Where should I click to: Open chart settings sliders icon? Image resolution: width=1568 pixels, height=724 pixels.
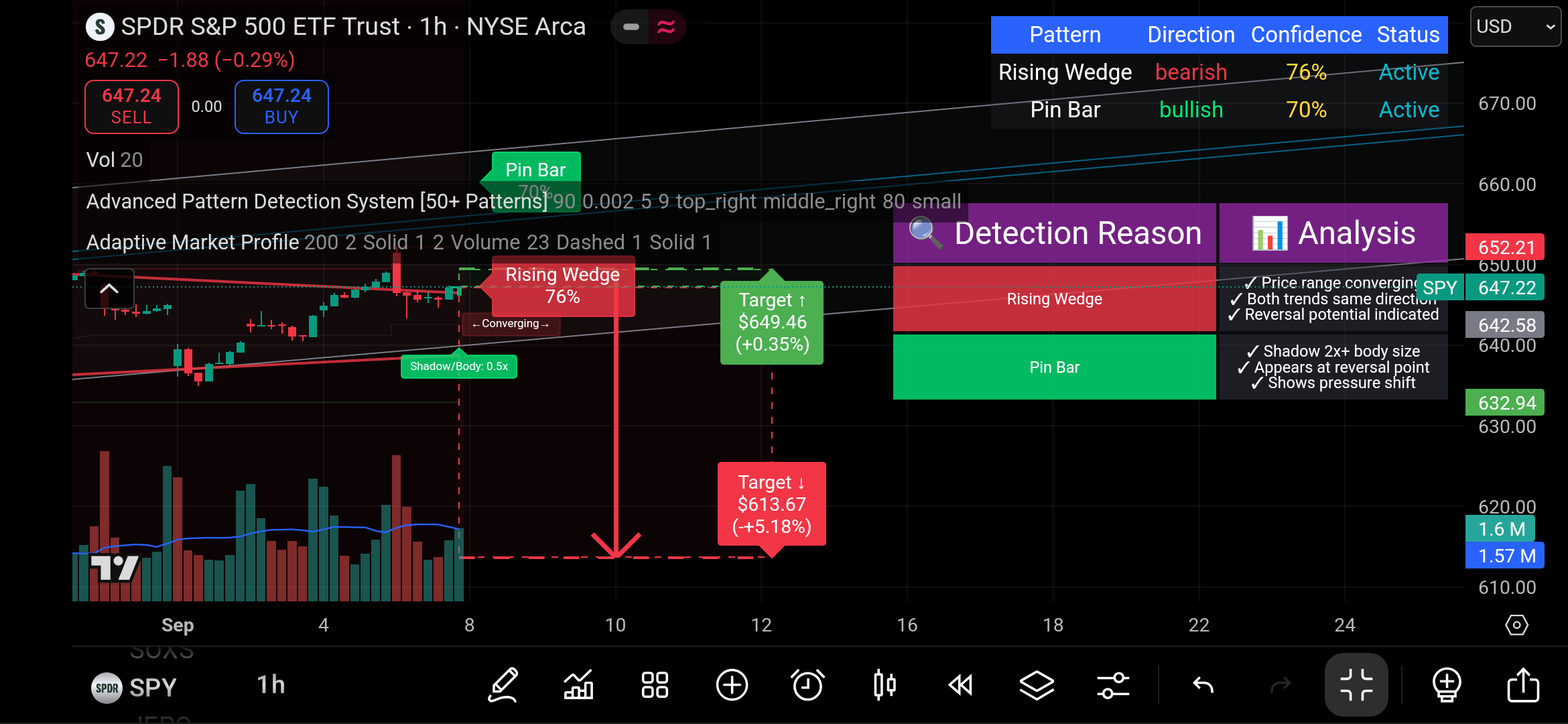point(1113,685)
